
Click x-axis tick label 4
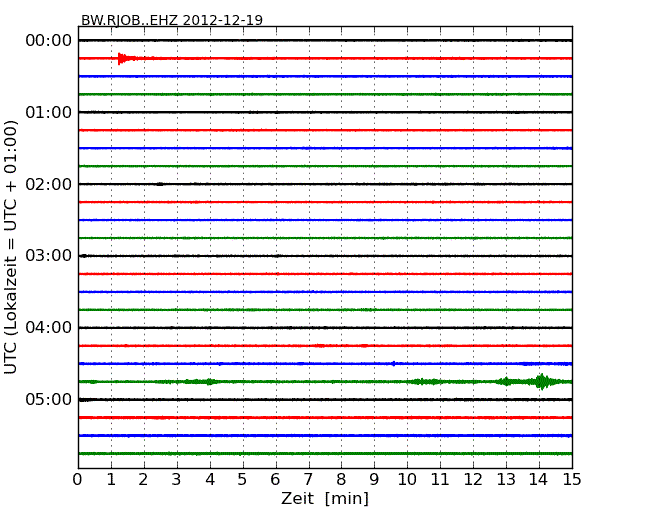(x=210, y=479)
